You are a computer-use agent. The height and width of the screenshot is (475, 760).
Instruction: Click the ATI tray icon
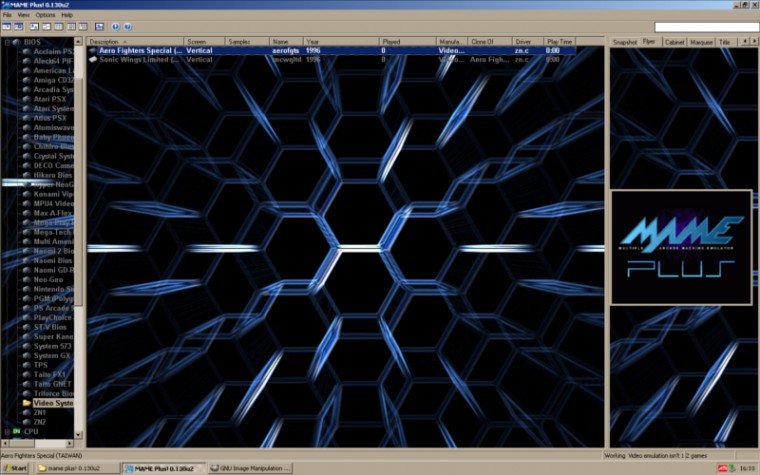point(723,468)
